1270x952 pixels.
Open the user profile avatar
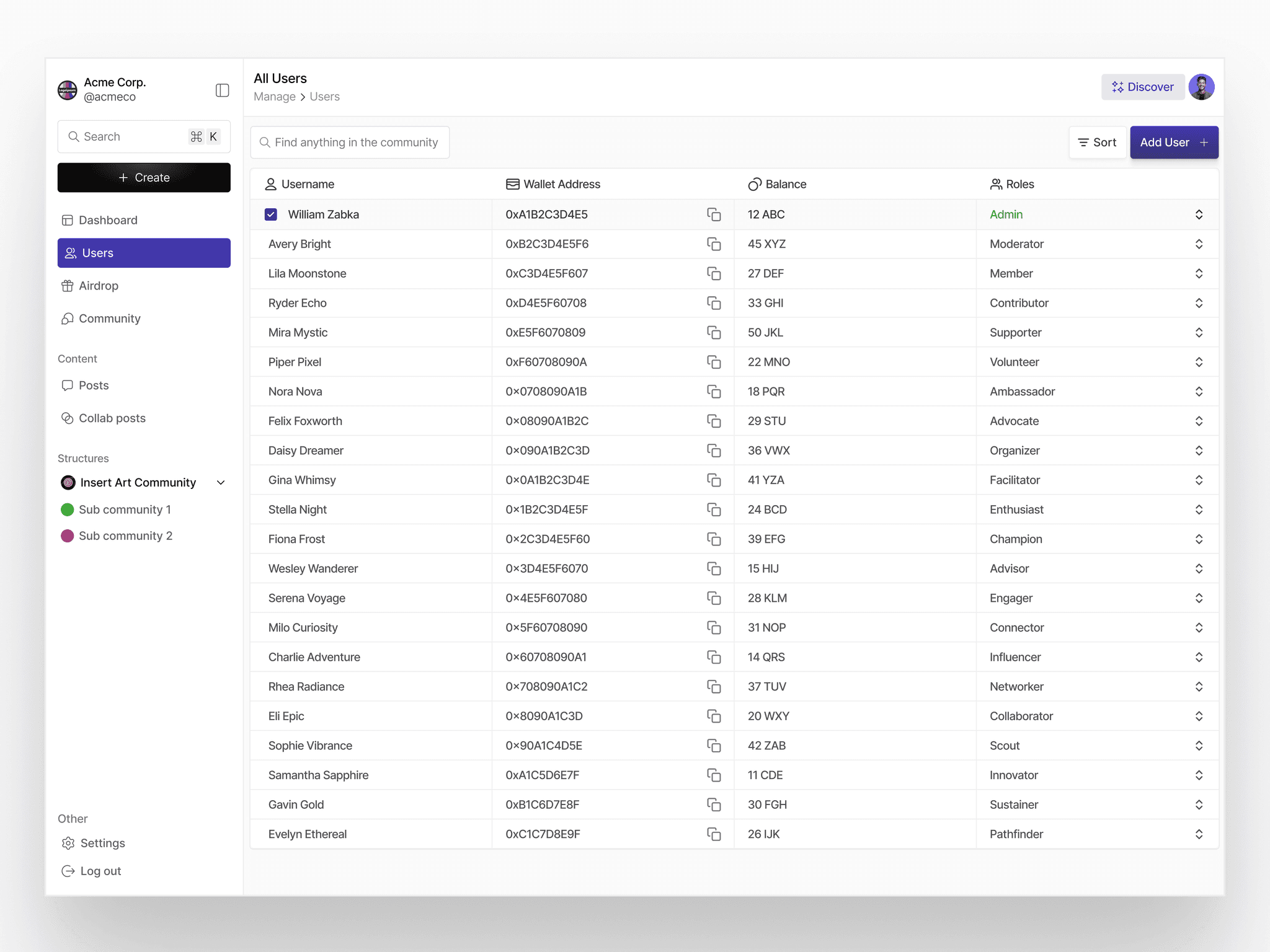pyautogui.click(x=1201, y=87)
